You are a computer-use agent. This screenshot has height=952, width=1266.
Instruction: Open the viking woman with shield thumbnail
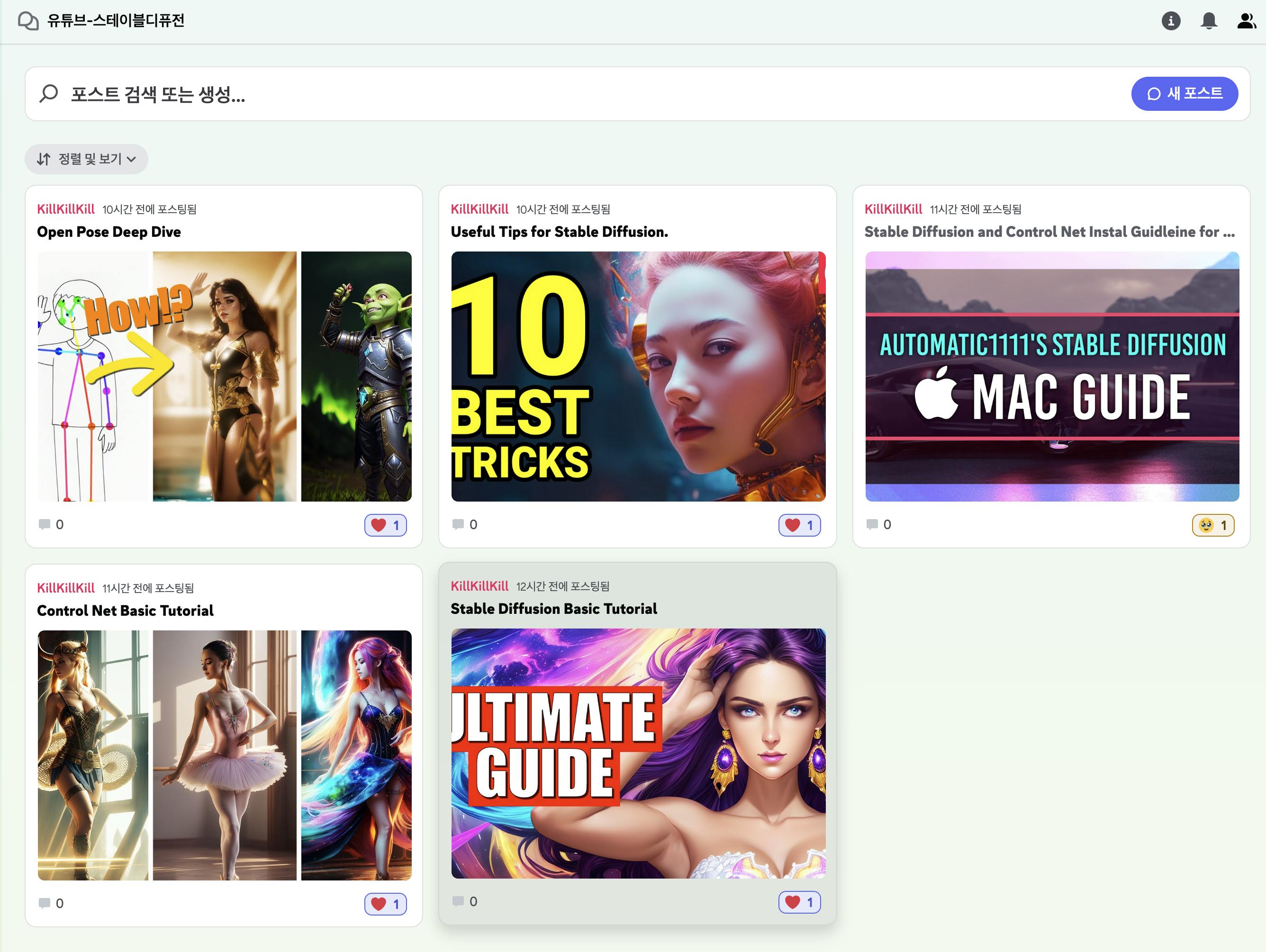93,755
